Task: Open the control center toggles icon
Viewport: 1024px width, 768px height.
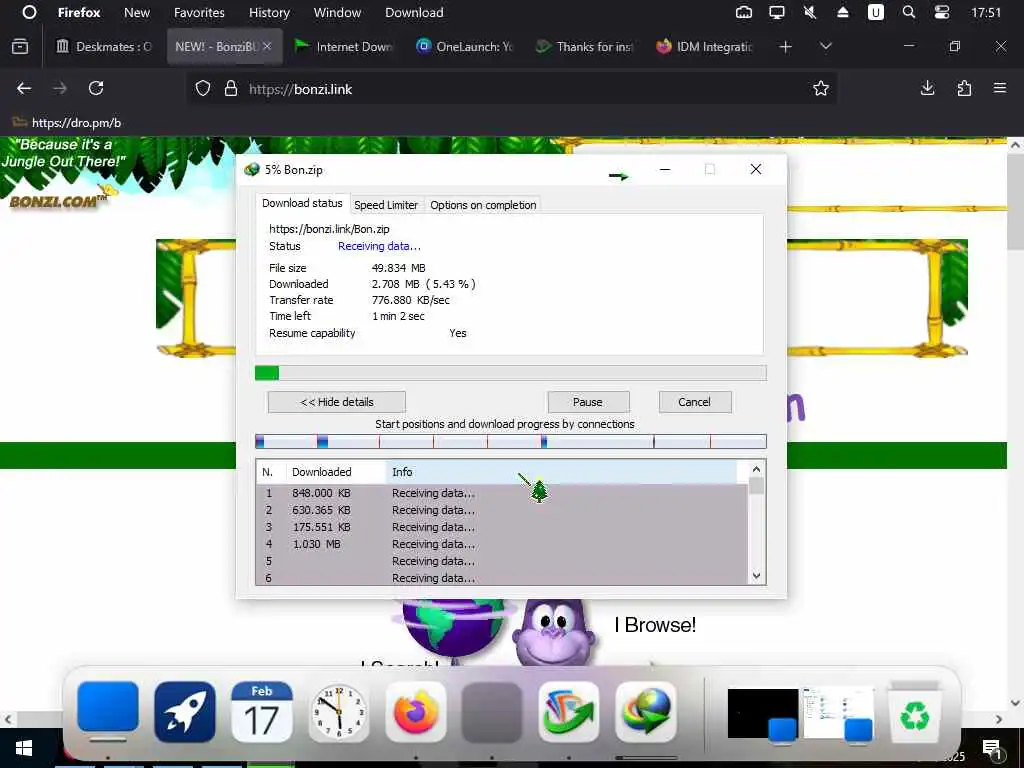Action: click(942, 12)
